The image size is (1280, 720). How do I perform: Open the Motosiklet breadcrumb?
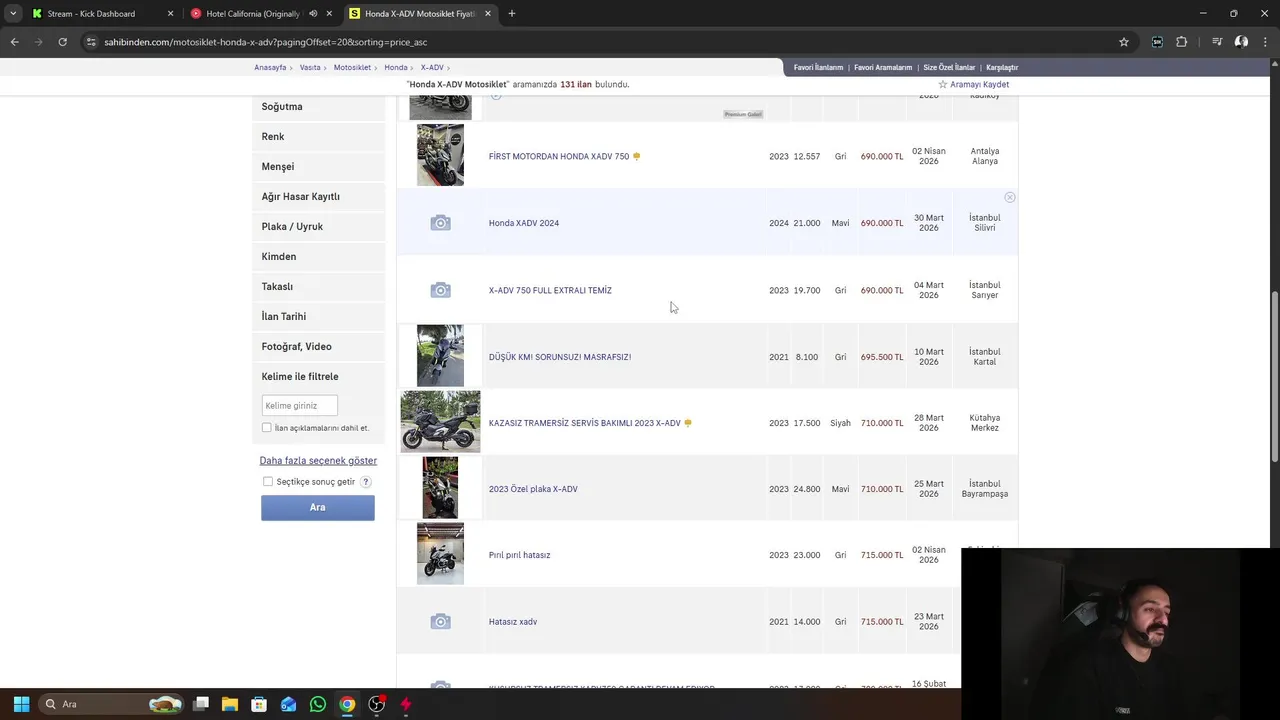[352, 67]
